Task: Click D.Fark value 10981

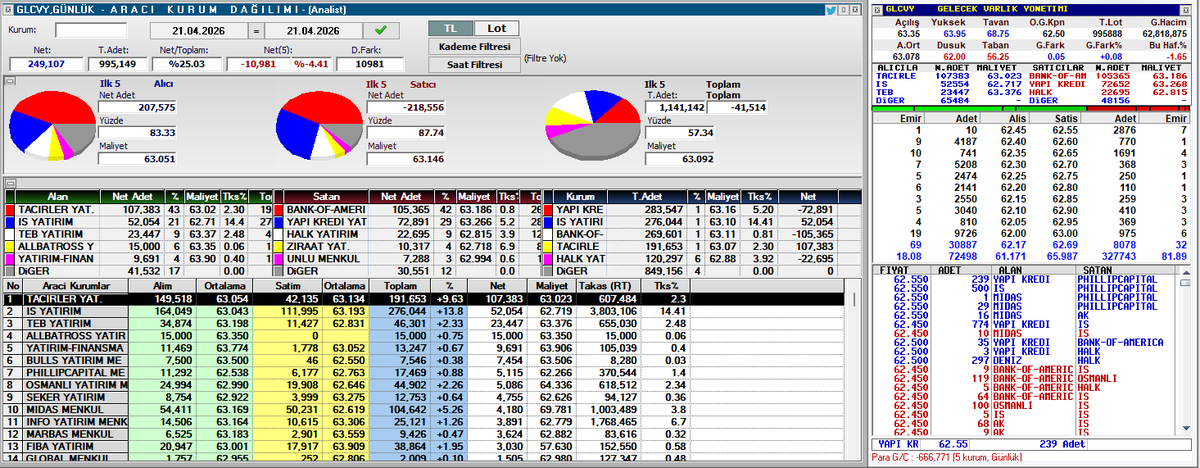Action: click(x=368, y=64)
